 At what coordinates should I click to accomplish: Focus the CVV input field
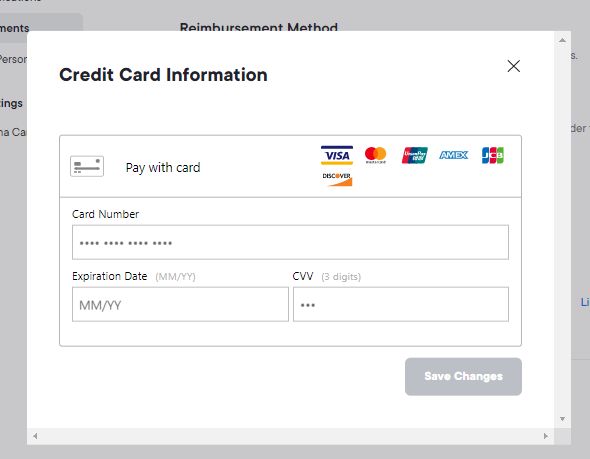coord(401,304)
